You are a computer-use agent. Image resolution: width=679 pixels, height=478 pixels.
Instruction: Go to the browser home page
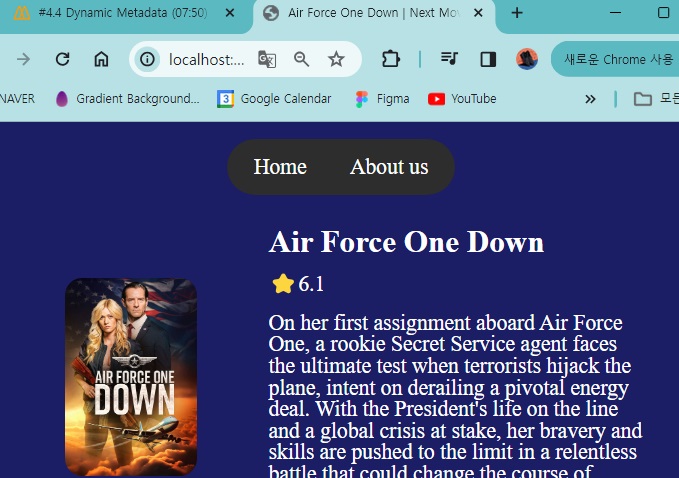point(101,59)
